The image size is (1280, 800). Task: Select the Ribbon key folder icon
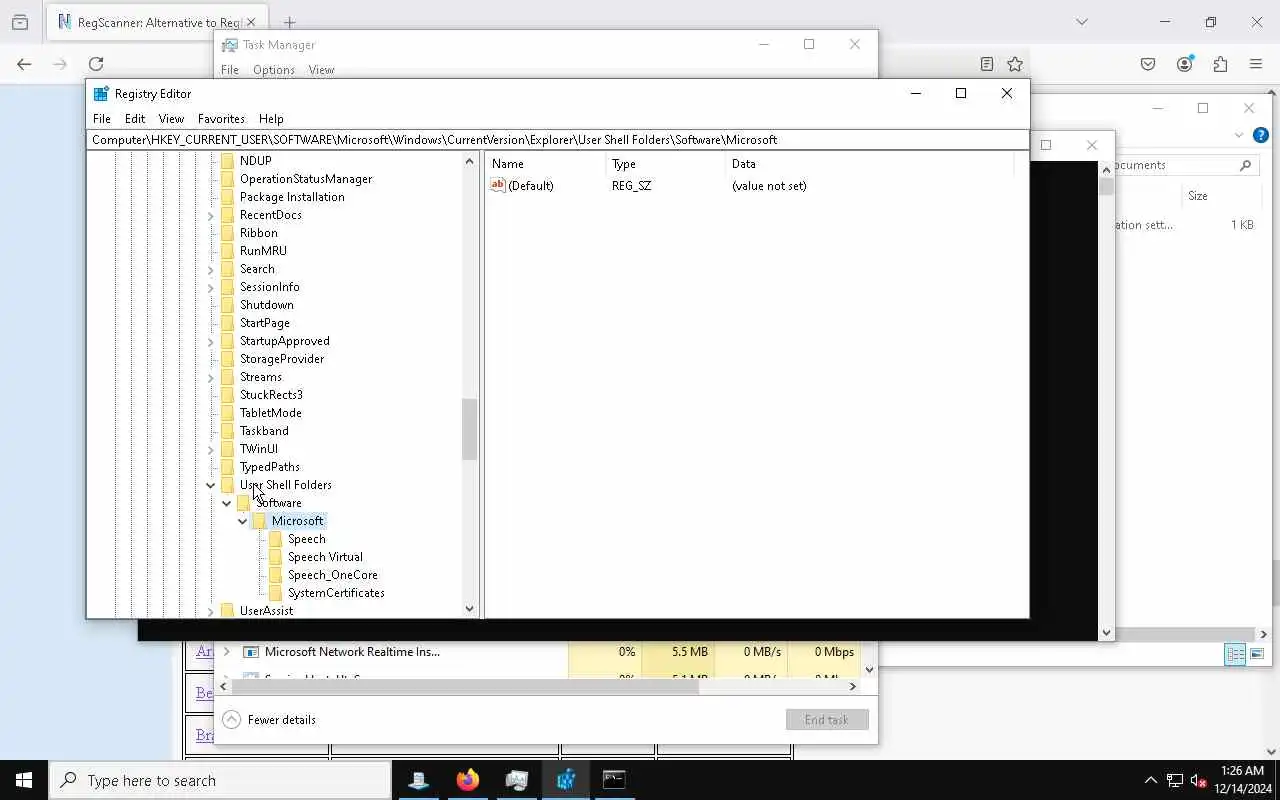(227, 233)
